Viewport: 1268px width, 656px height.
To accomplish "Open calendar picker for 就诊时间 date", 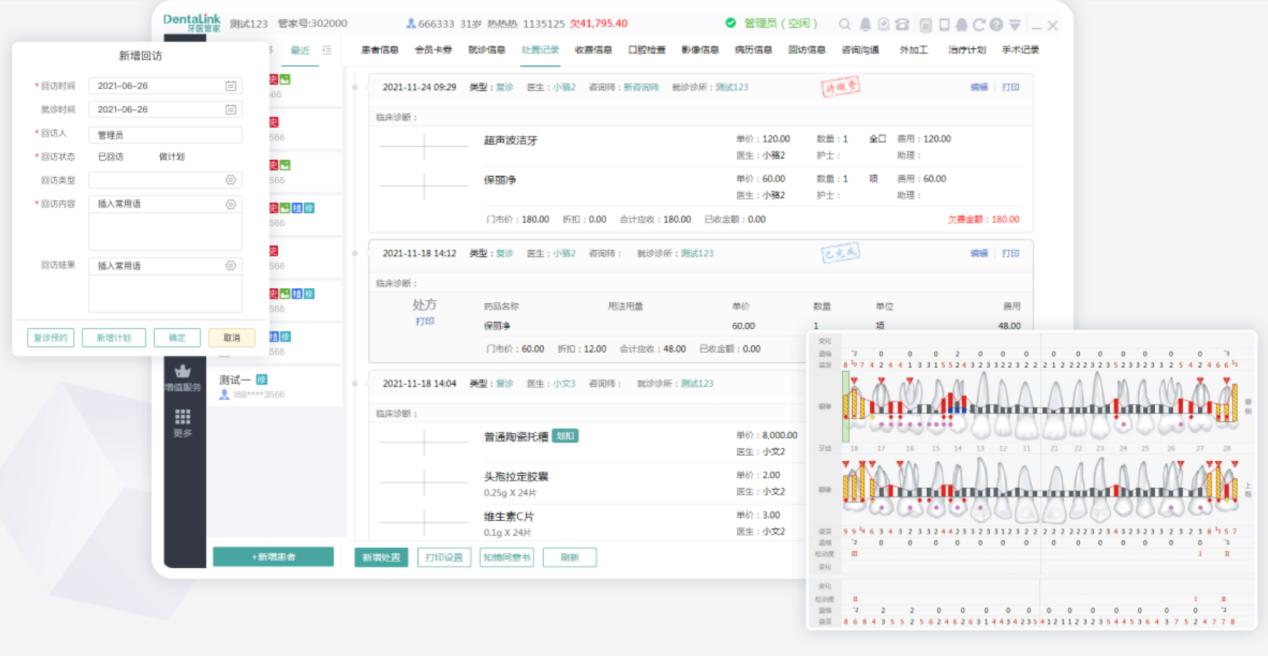I will click(231, 109).
